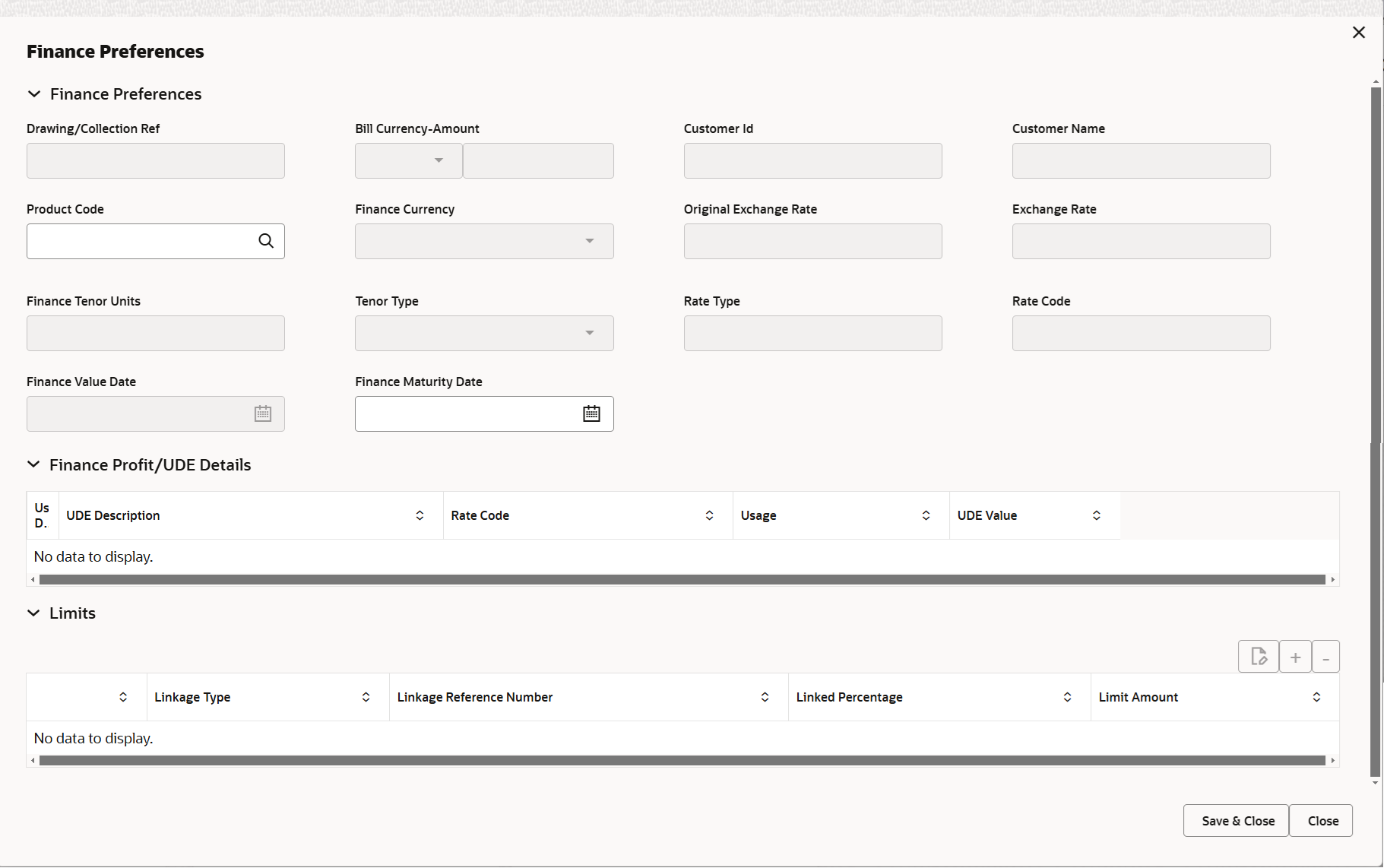Click the Limits table horizontal scrollbar
Image resolution: width=1387 pixels, height=868 pixels.
(682, 761)
